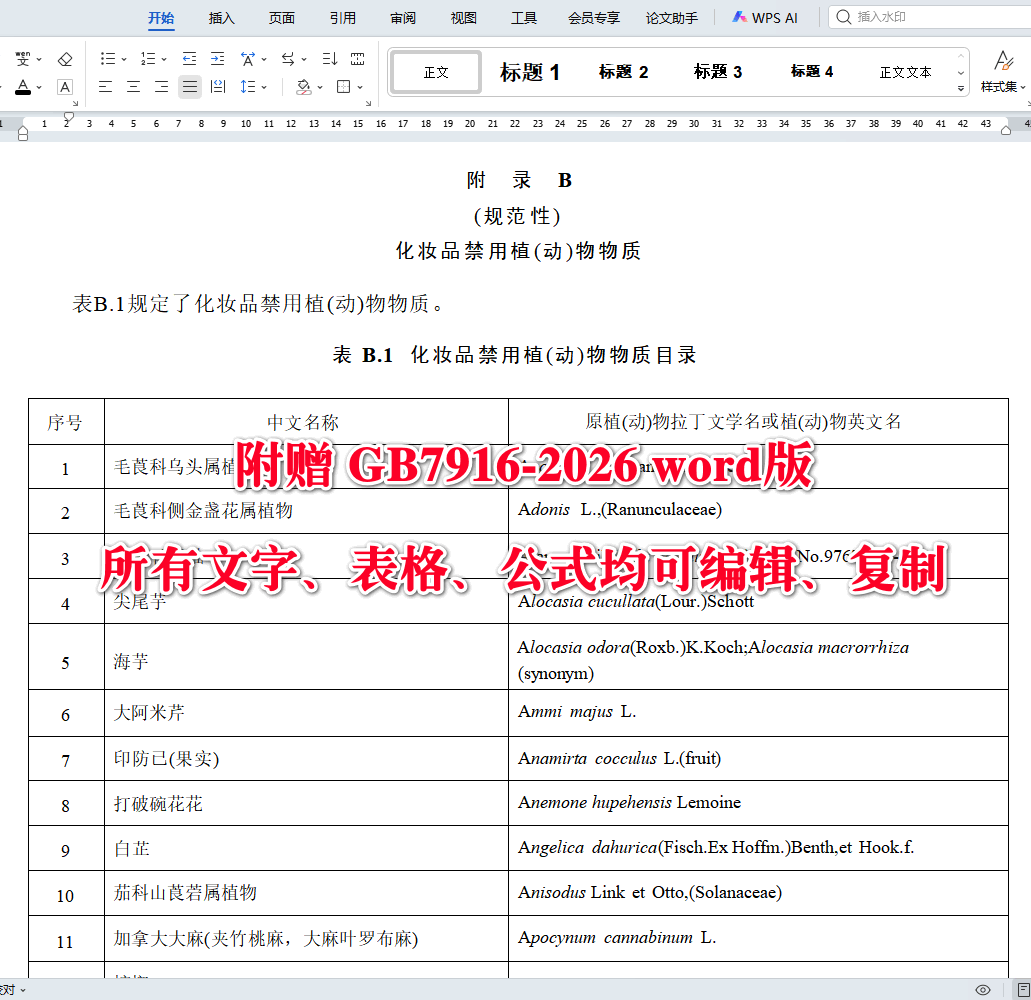Toggle justify alignment

[x=190, y=87]
